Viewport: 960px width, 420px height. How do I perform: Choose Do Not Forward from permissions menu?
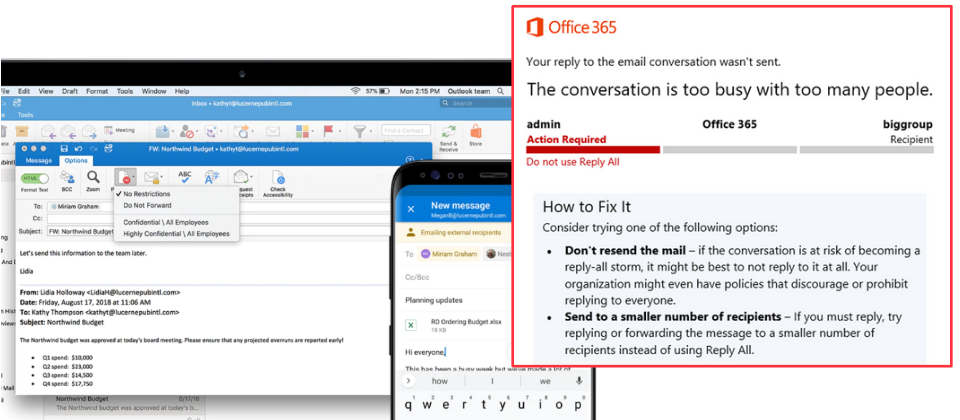(x=148, y=206)
